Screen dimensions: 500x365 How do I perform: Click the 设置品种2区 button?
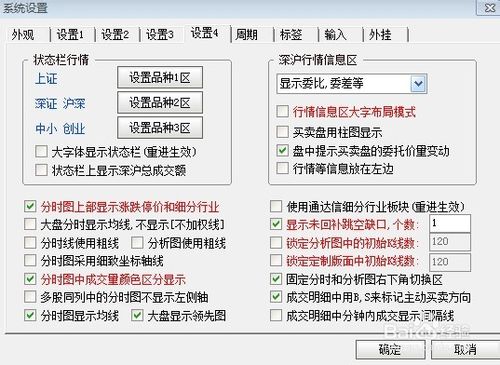(x=160, y=103)
